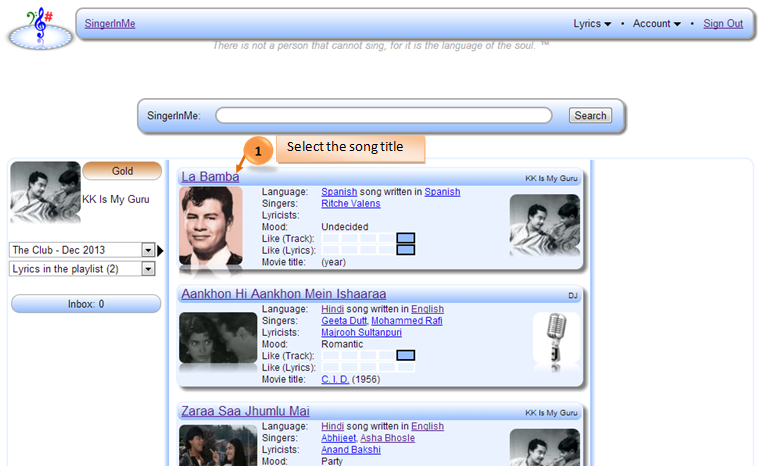The width and height of the screenshot is (763, 466).
Task: Open the La Bamba song title
Action: 210,177
